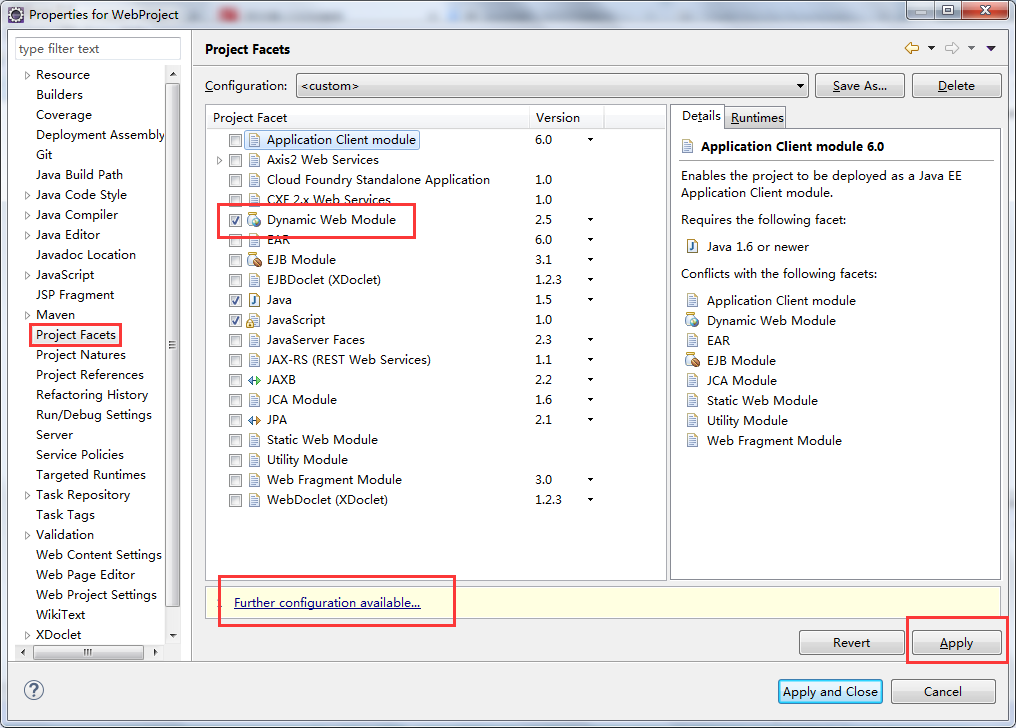Open Dynamic Web Module version dropdown

click(590, 220)
